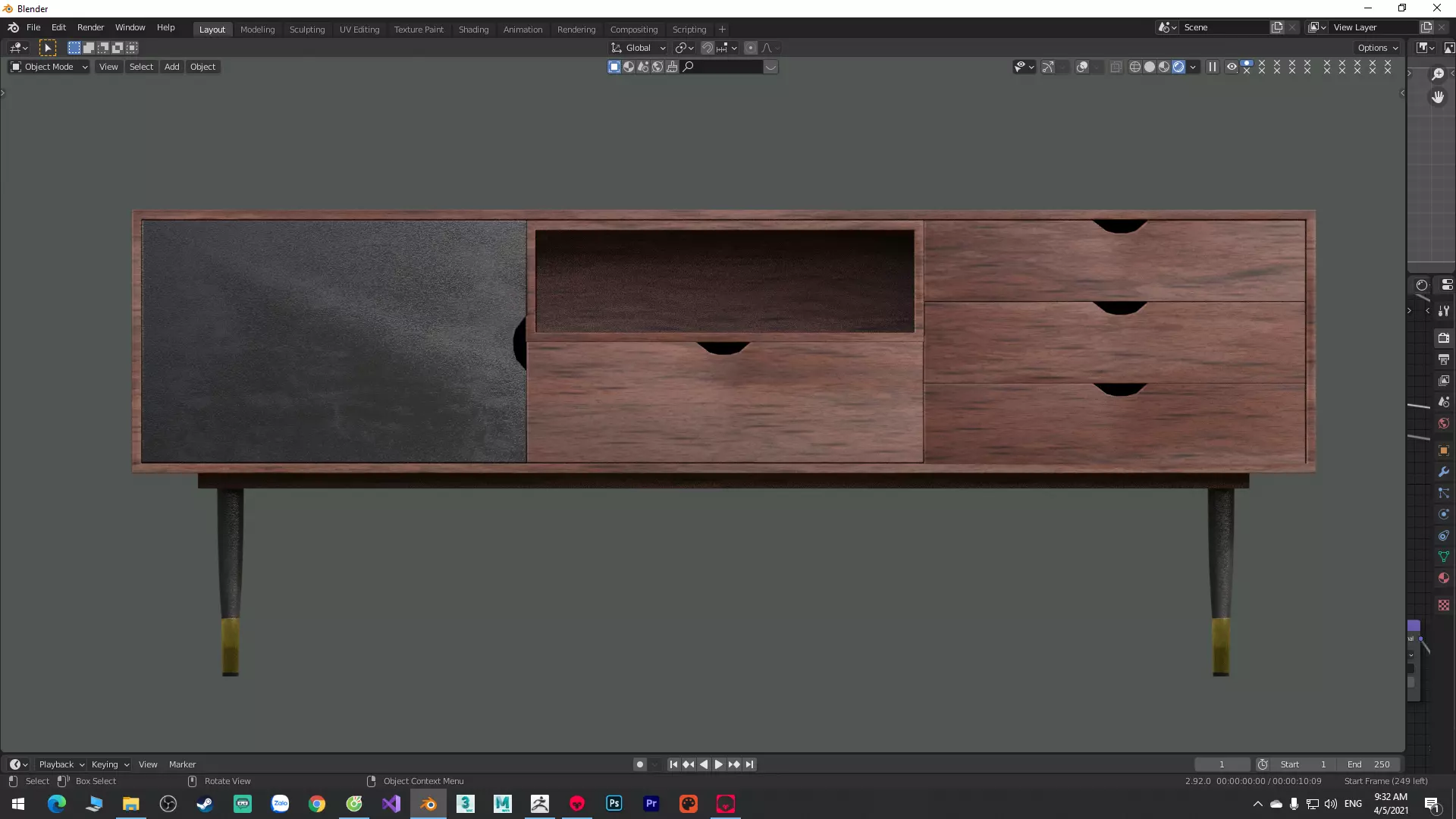Open the Object Mode dropdown

click(x=49, y=67)
